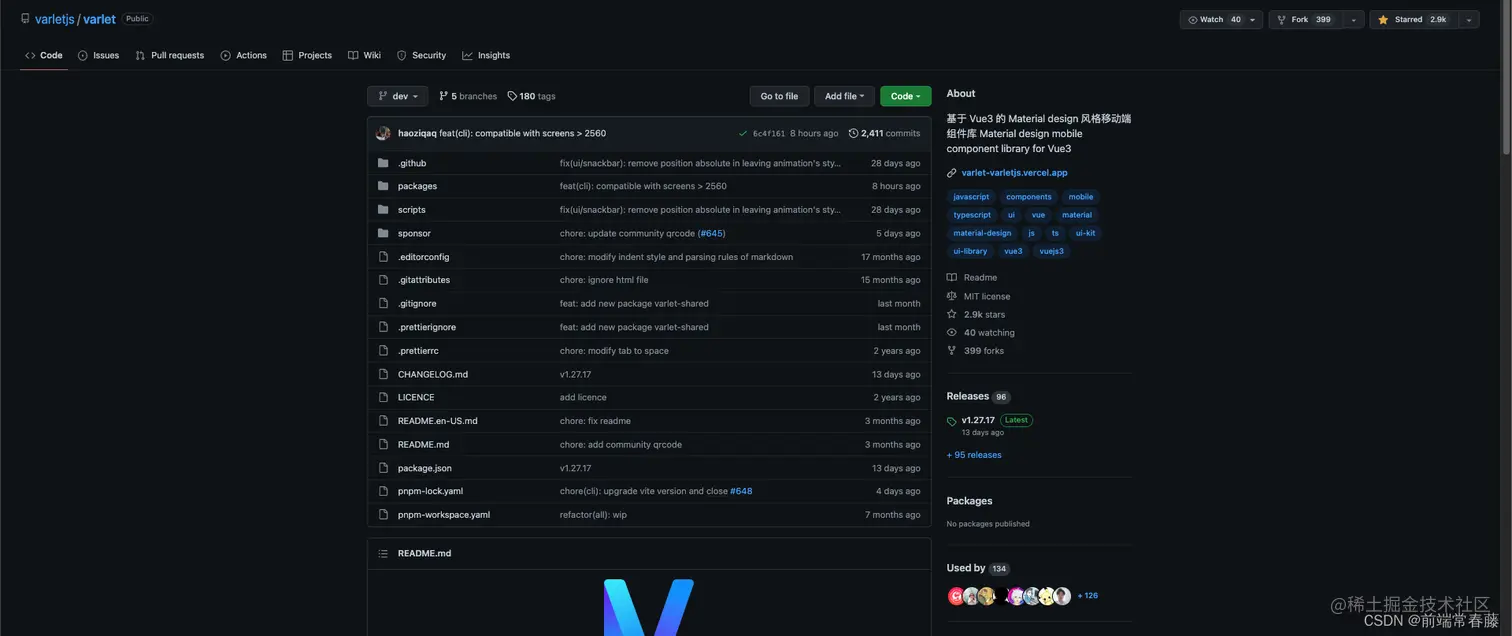Open issue link #648 in pnpm-lock.yaml row
The width and height of the screenshot is (1512, 636).
pyautogui.click(x=741, y=491)
